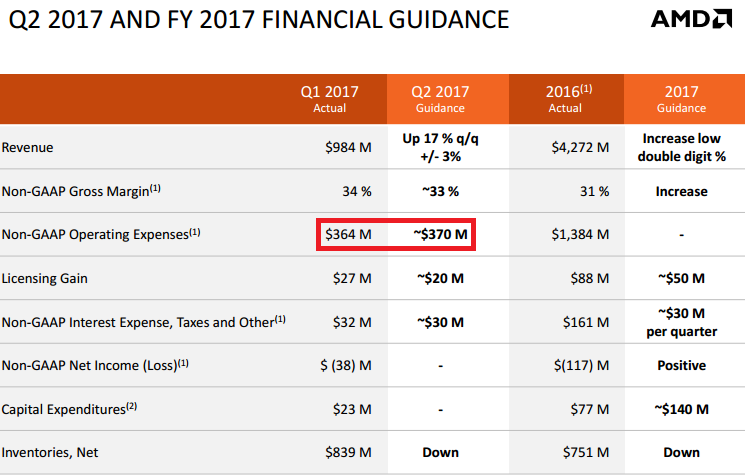Click the 2017 Guidance column header
745x476 pixels.
(x=681, y=98)
